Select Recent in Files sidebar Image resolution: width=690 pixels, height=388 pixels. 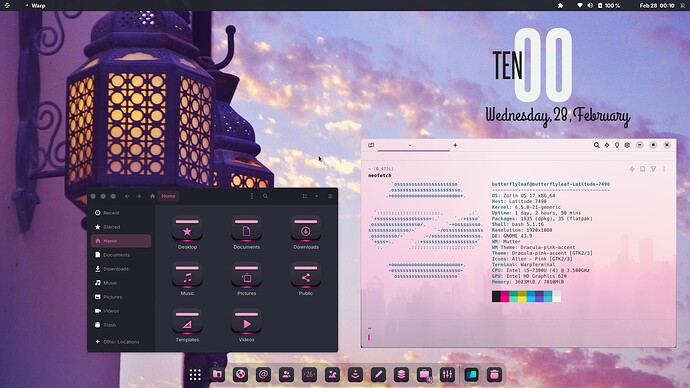(121, 213)
